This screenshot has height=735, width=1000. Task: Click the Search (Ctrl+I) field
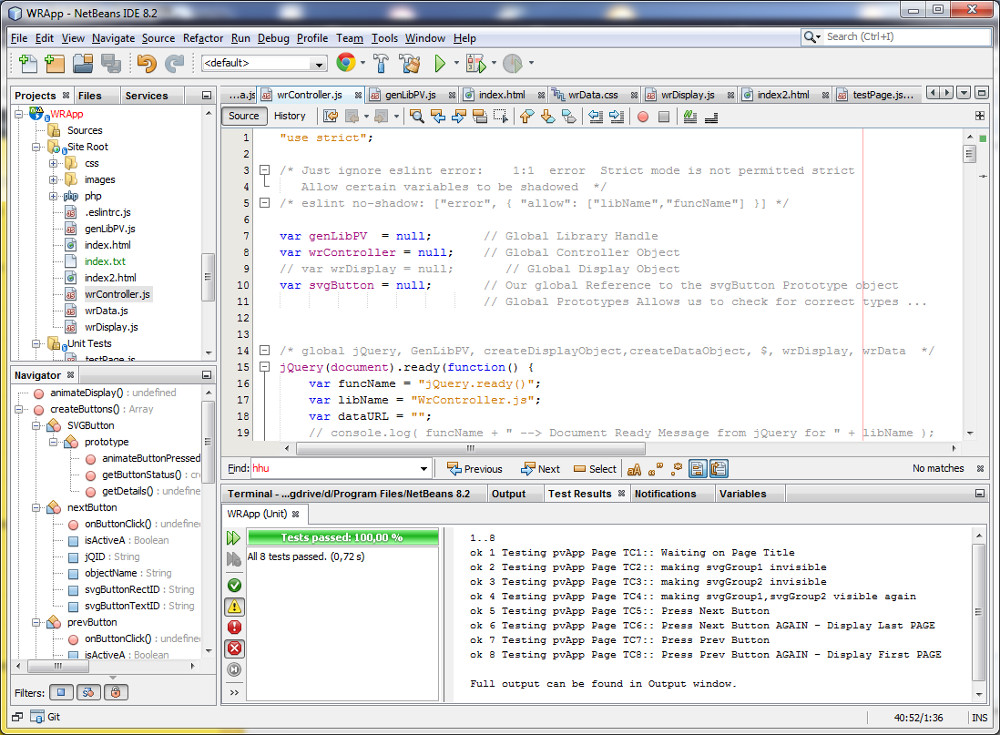[x=896, y=37]
